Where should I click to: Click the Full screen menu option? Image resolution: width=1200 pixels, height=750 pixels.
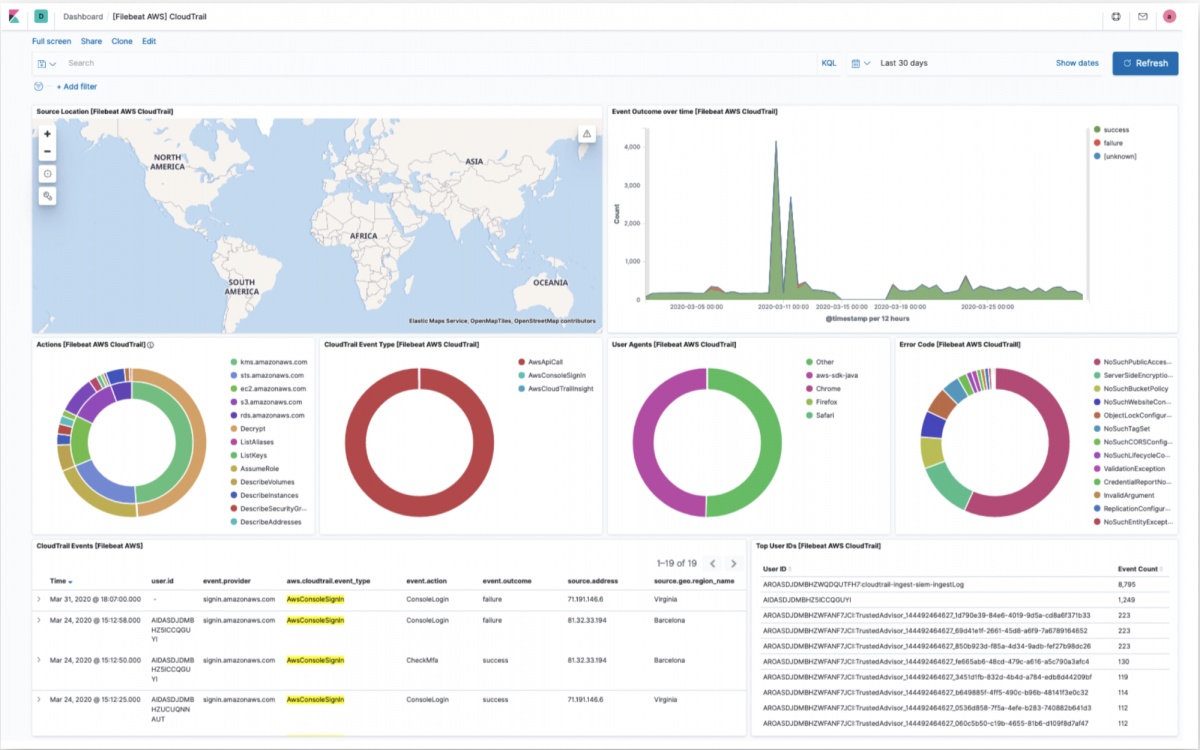point(52,41)
